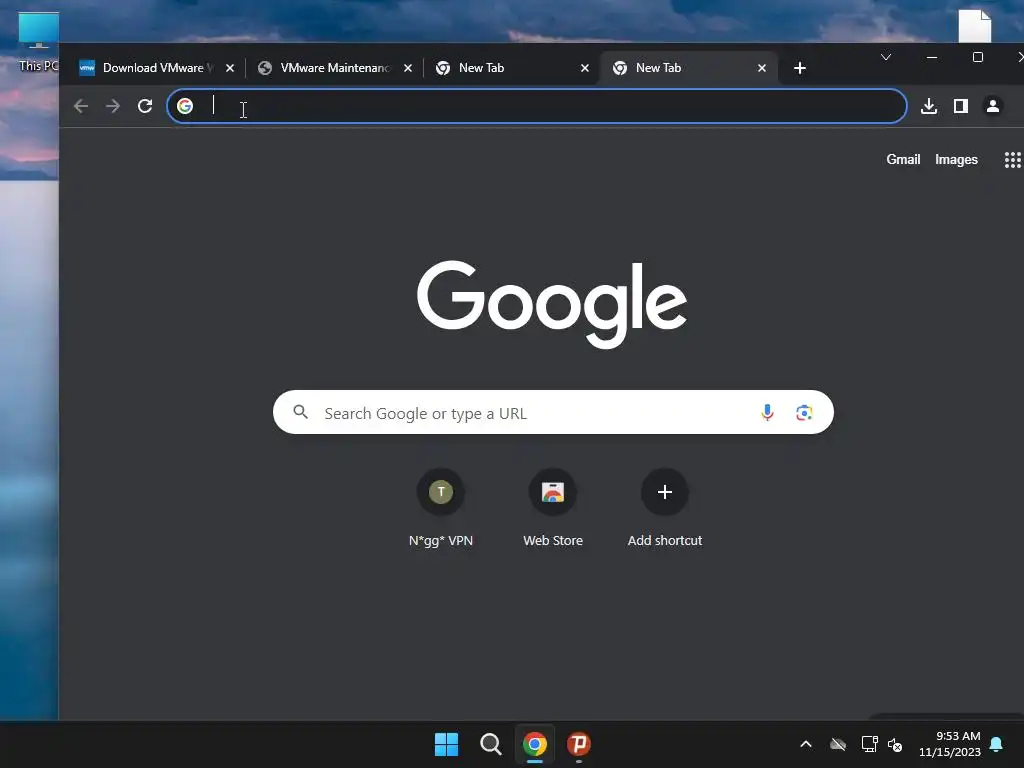The height and width of the screenshot is (768, 1024).
Task: Open Google Images link
Action: point(956,159)
